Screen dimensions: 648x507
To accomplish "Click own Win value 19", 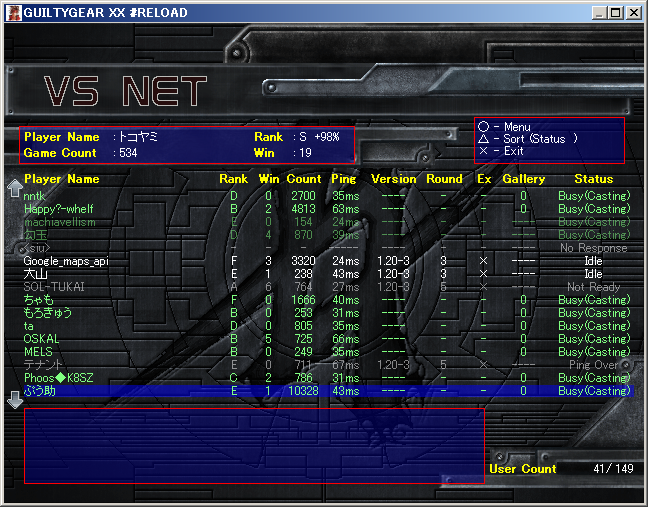I will [305, 153].
